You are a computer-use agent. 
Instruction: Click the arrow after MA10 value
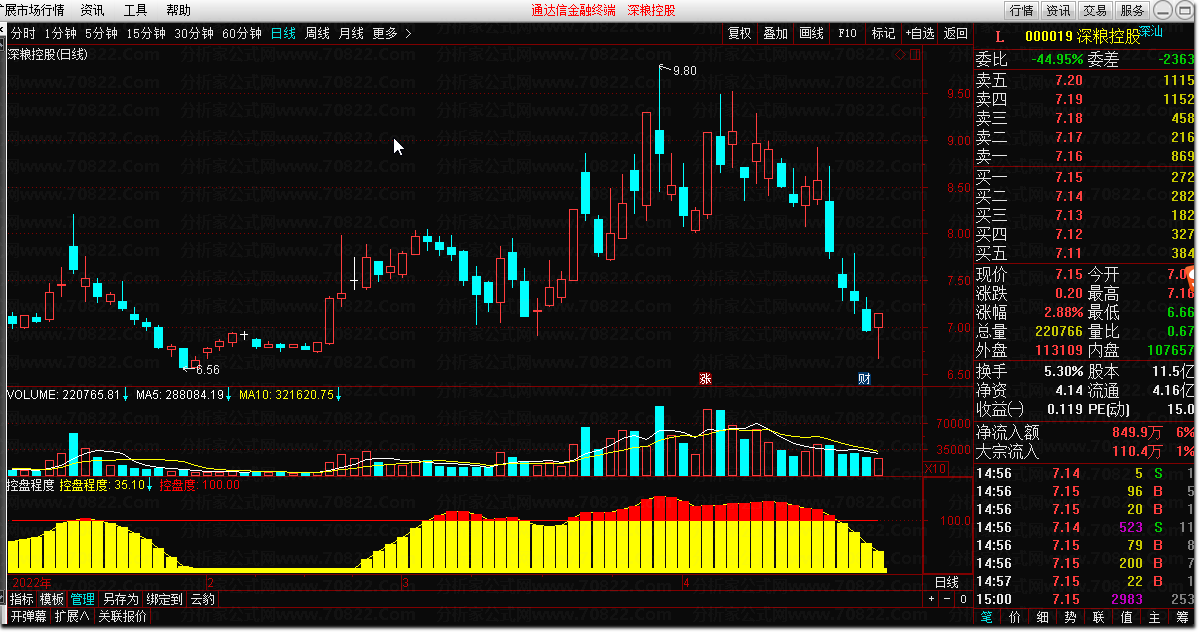point(340,395)
